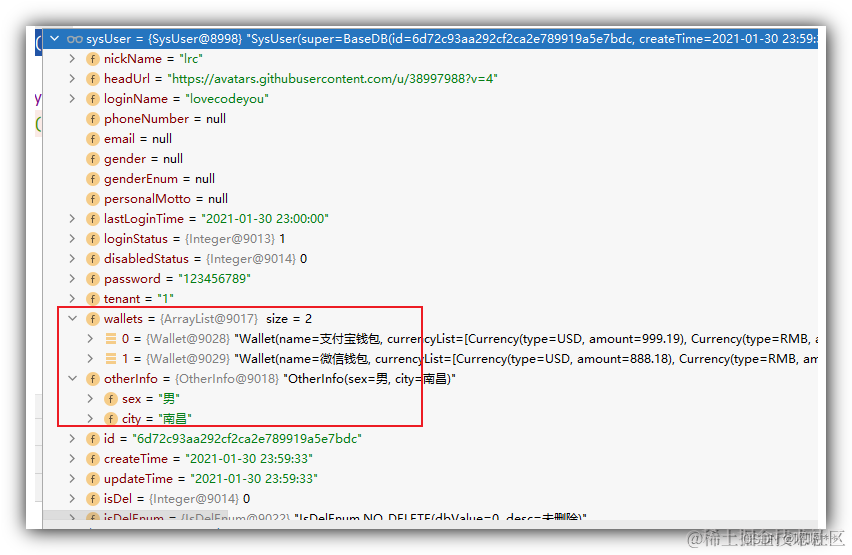This screenshot has height=555, width=852.
Task: Click the field icon beside personalMotto
Action: [93, 199]
